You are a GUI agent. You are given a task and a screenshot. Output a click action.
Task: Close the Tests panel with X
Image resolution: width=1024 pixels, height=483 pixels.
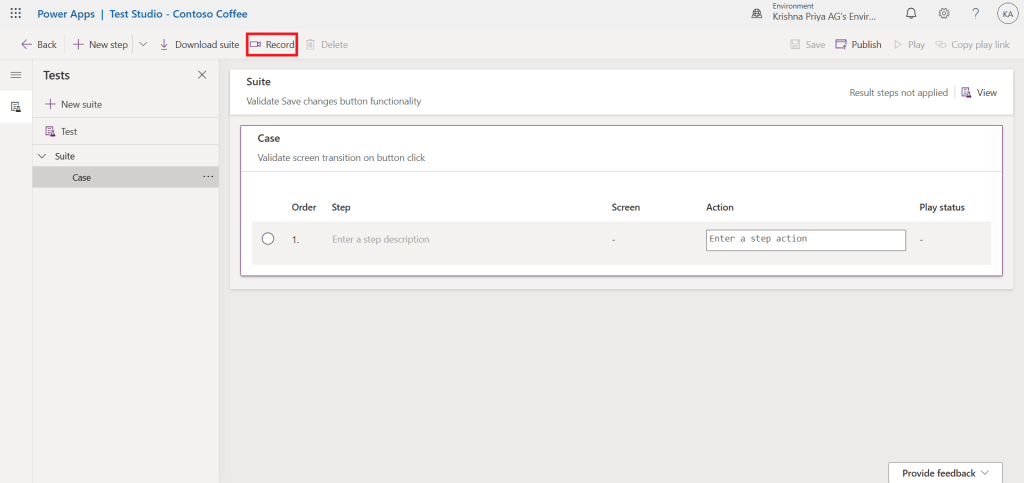[x=202, y=75]
